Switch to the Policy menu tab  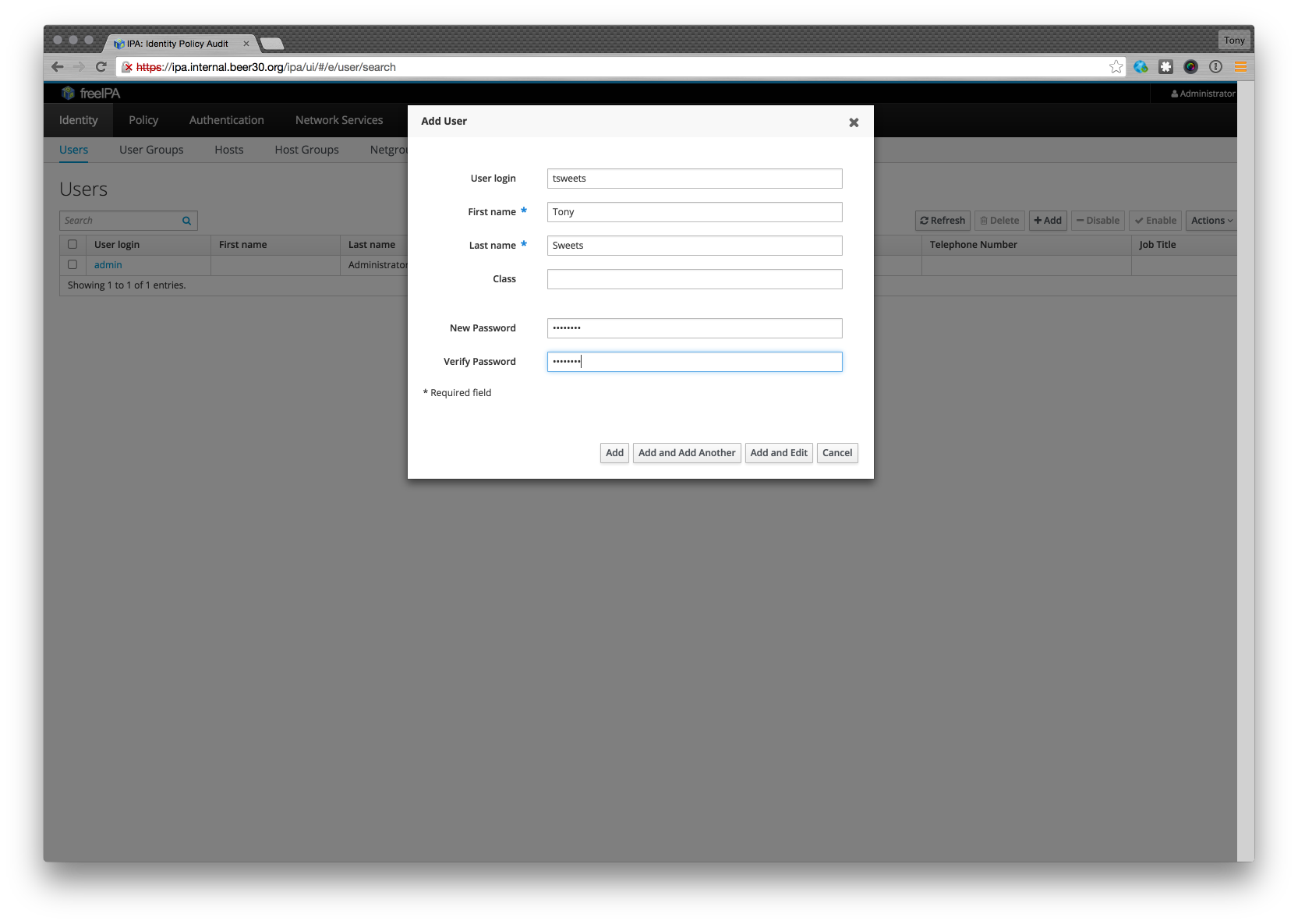tap(143, 120)
